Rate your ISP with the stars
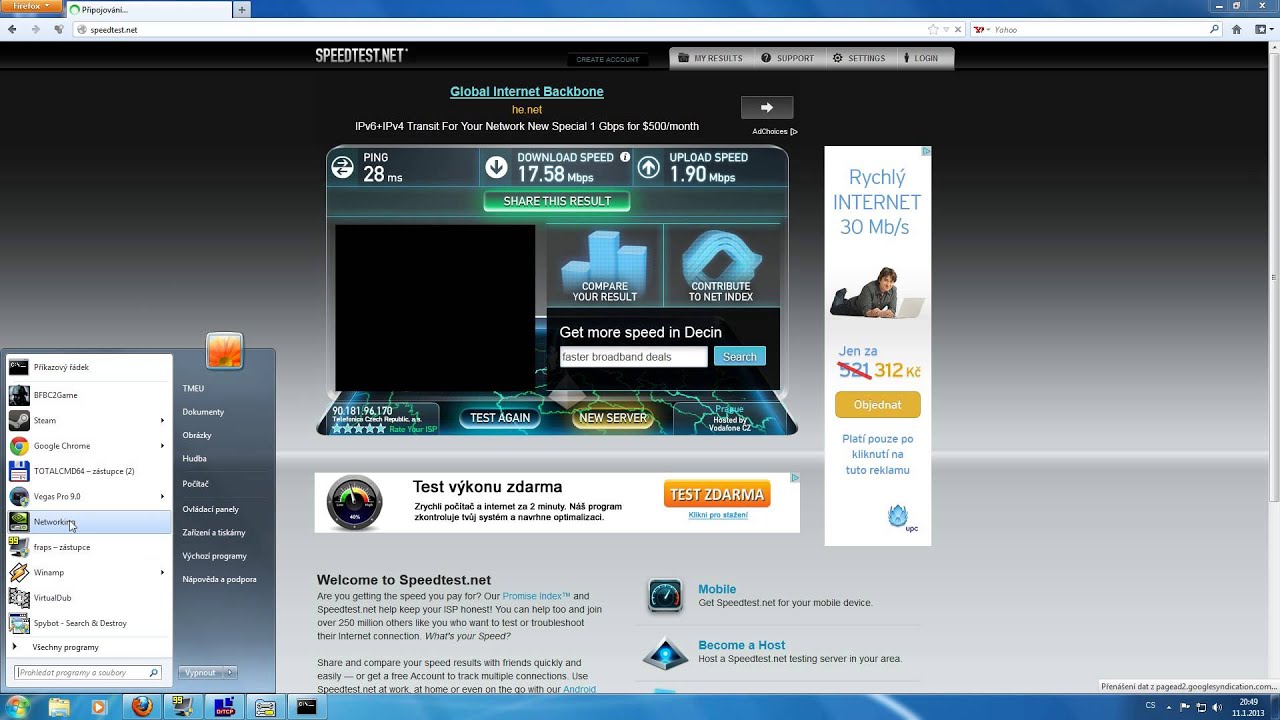This screenshot has height=720, width=1280. tap(358, 429)
